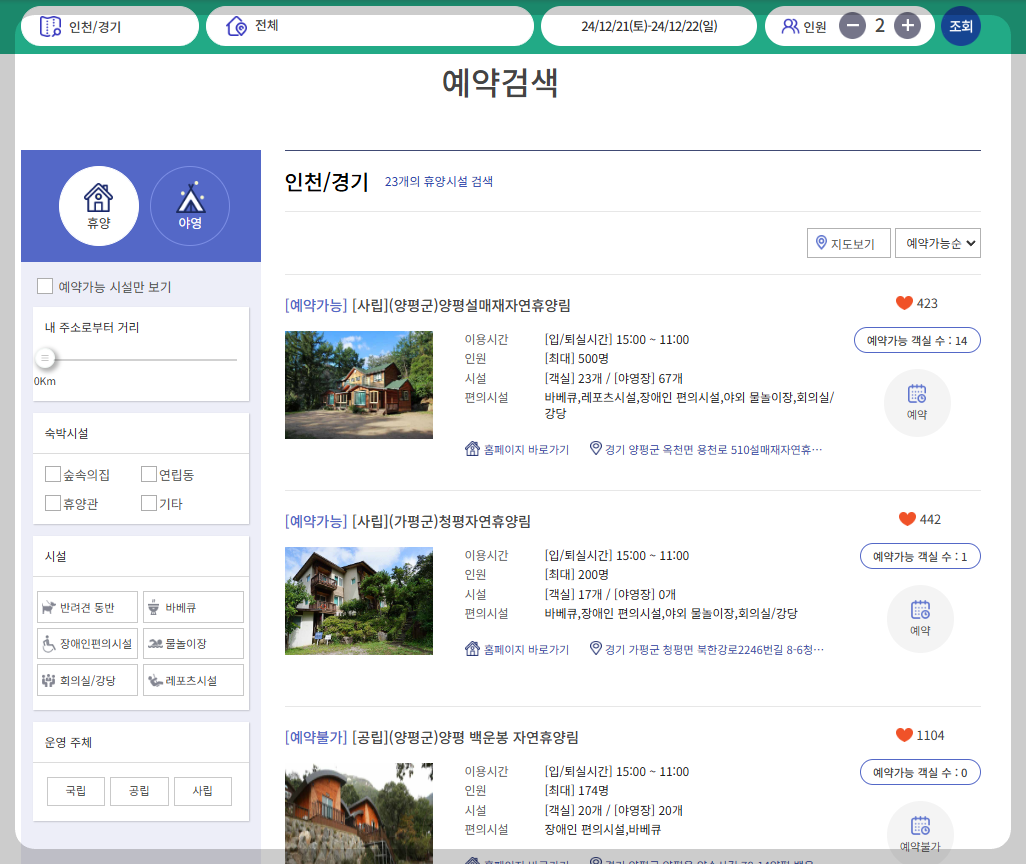
Task: Open the 전체 facility selector
Action: [370, 26]
